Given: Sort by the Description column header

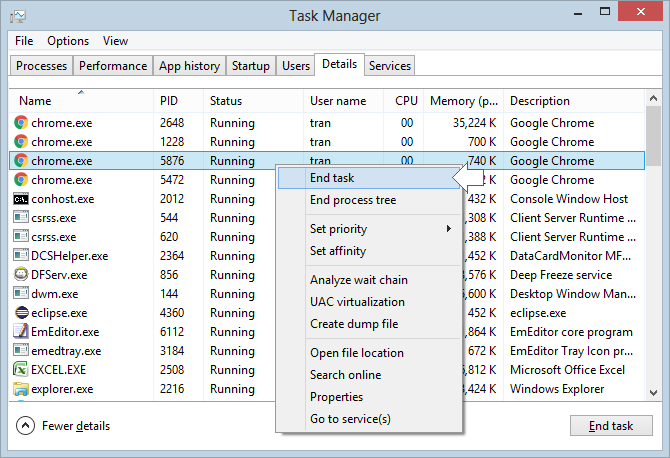Looking at the screenshot, I should click(x=574, y=101).
